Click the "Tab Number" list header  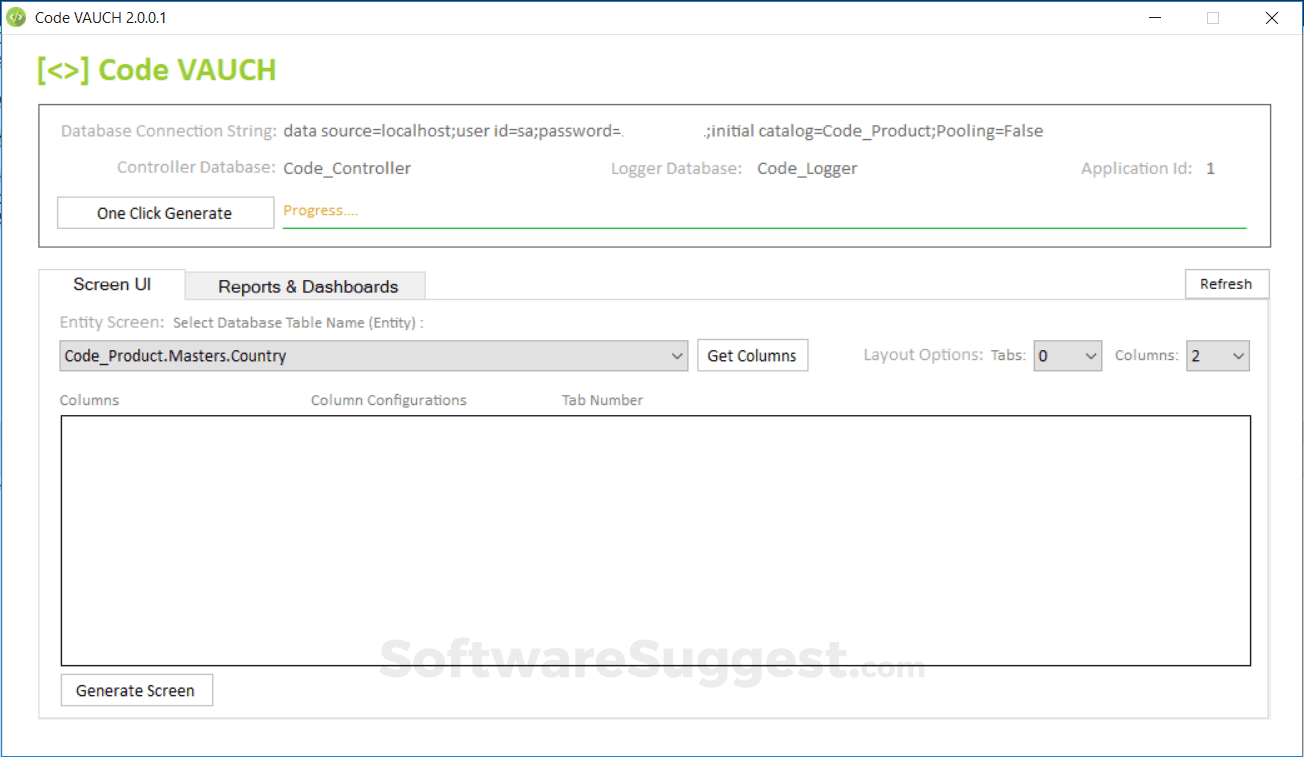click(602, 400)
